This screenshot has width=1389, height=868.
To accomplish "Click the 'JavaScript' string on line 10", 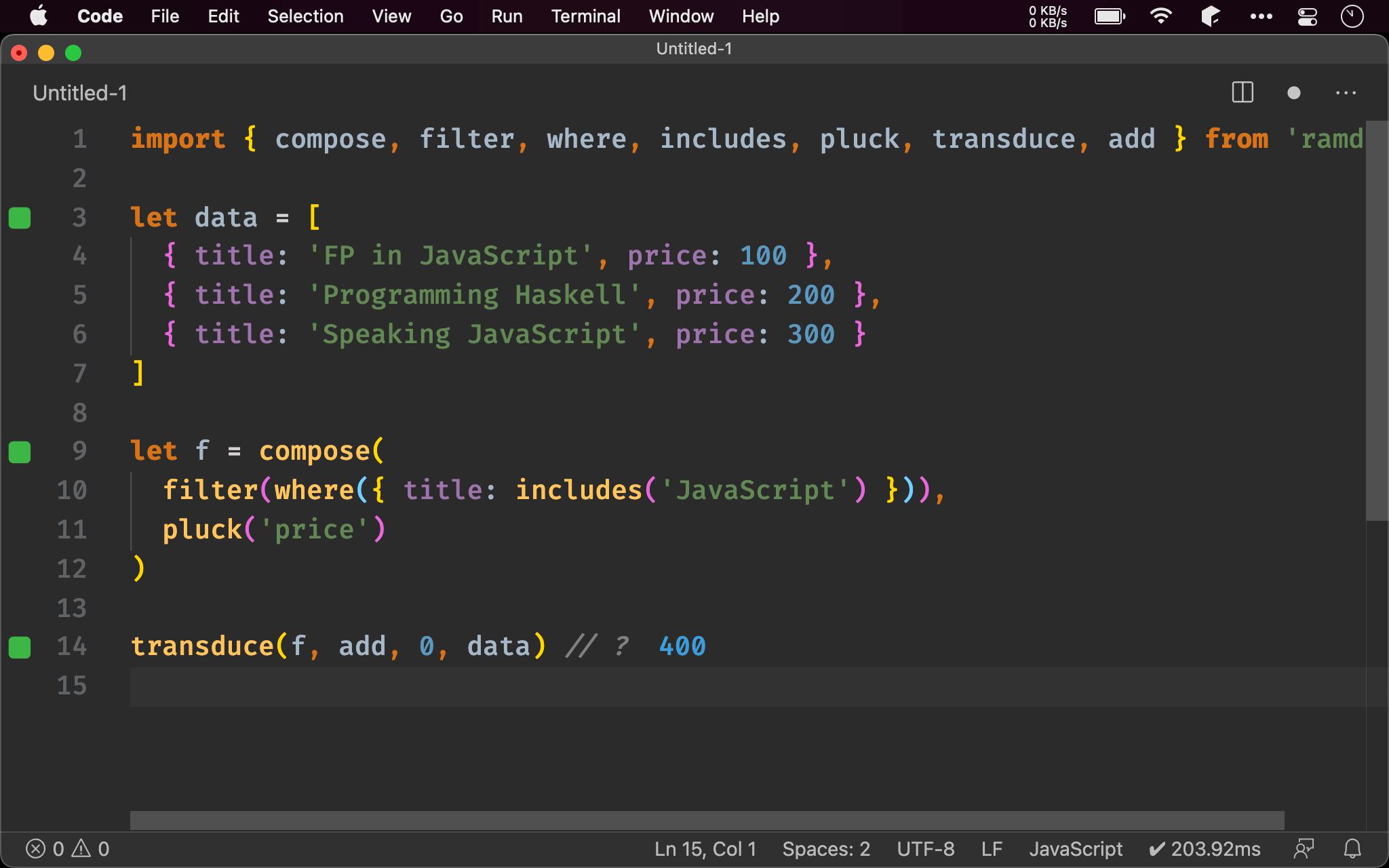I will tap(754, 490).
